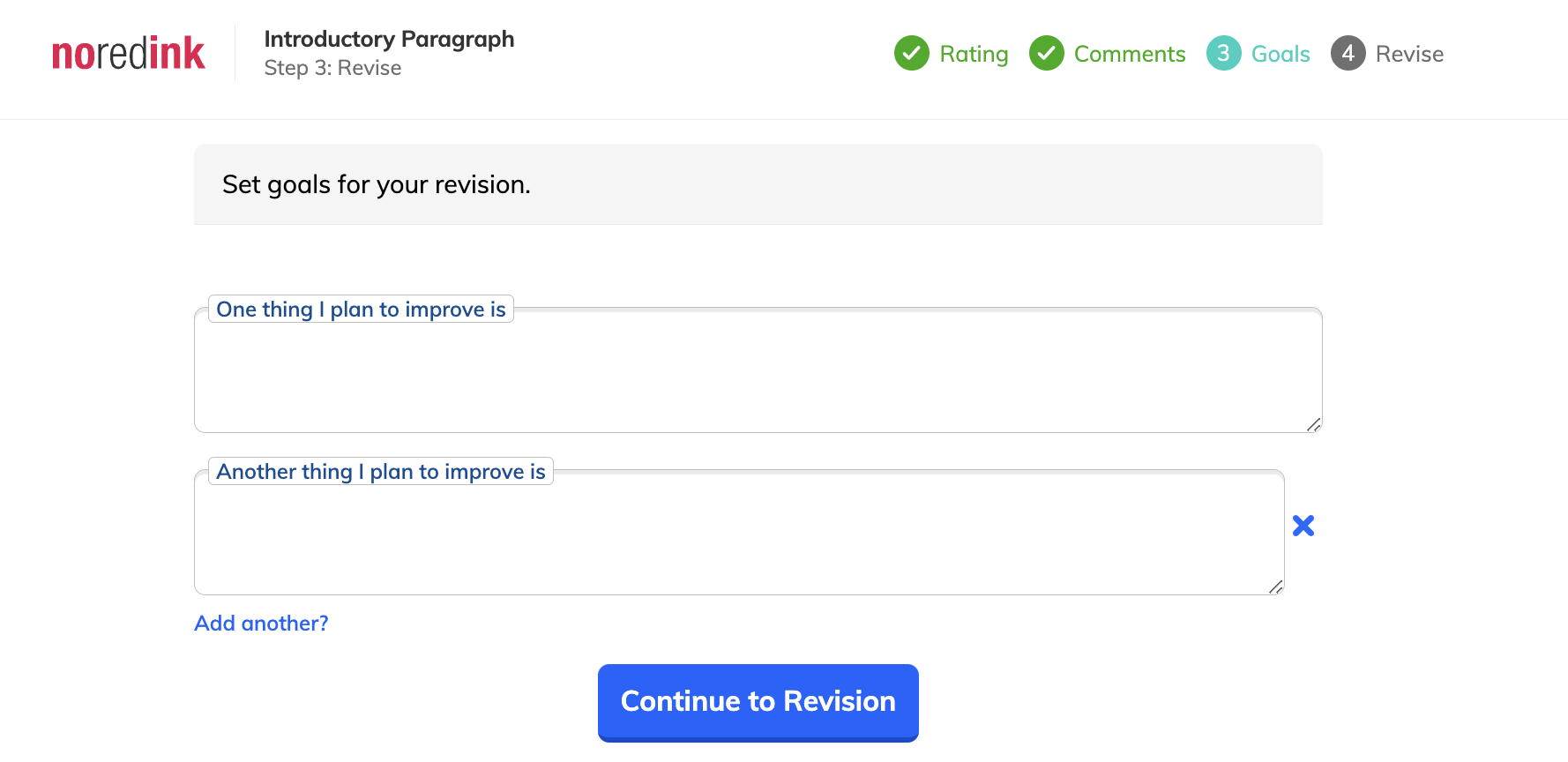Viewport: 1568px width, 762px height.
Task: Click the Add another? link
Action: [x=261, y=624]
